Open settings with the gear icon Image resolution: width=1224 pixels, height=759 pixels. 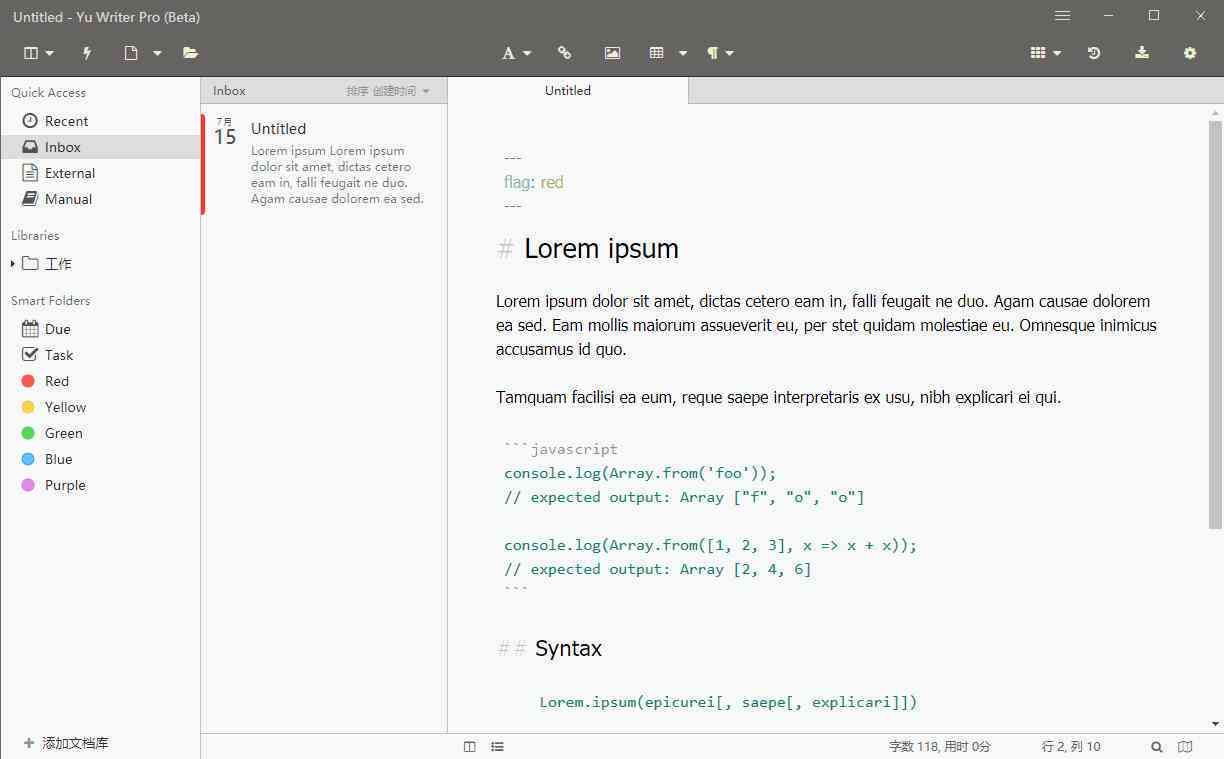(x=1190, y=53)
